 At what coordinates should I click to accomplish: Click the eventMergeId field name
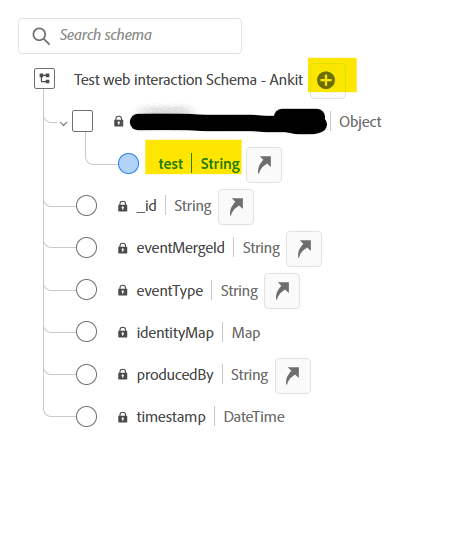tap(180, 248)
